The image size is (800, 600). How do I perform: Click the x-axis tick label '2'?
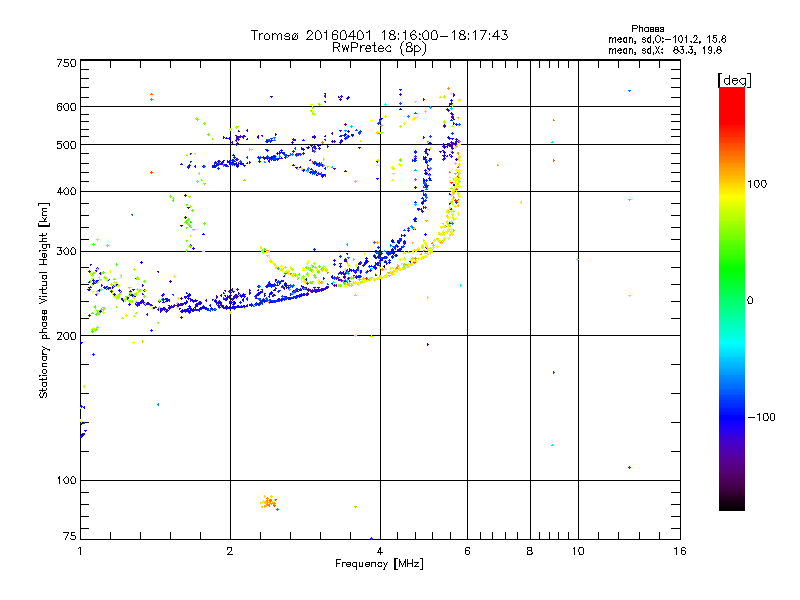[230, 551]
